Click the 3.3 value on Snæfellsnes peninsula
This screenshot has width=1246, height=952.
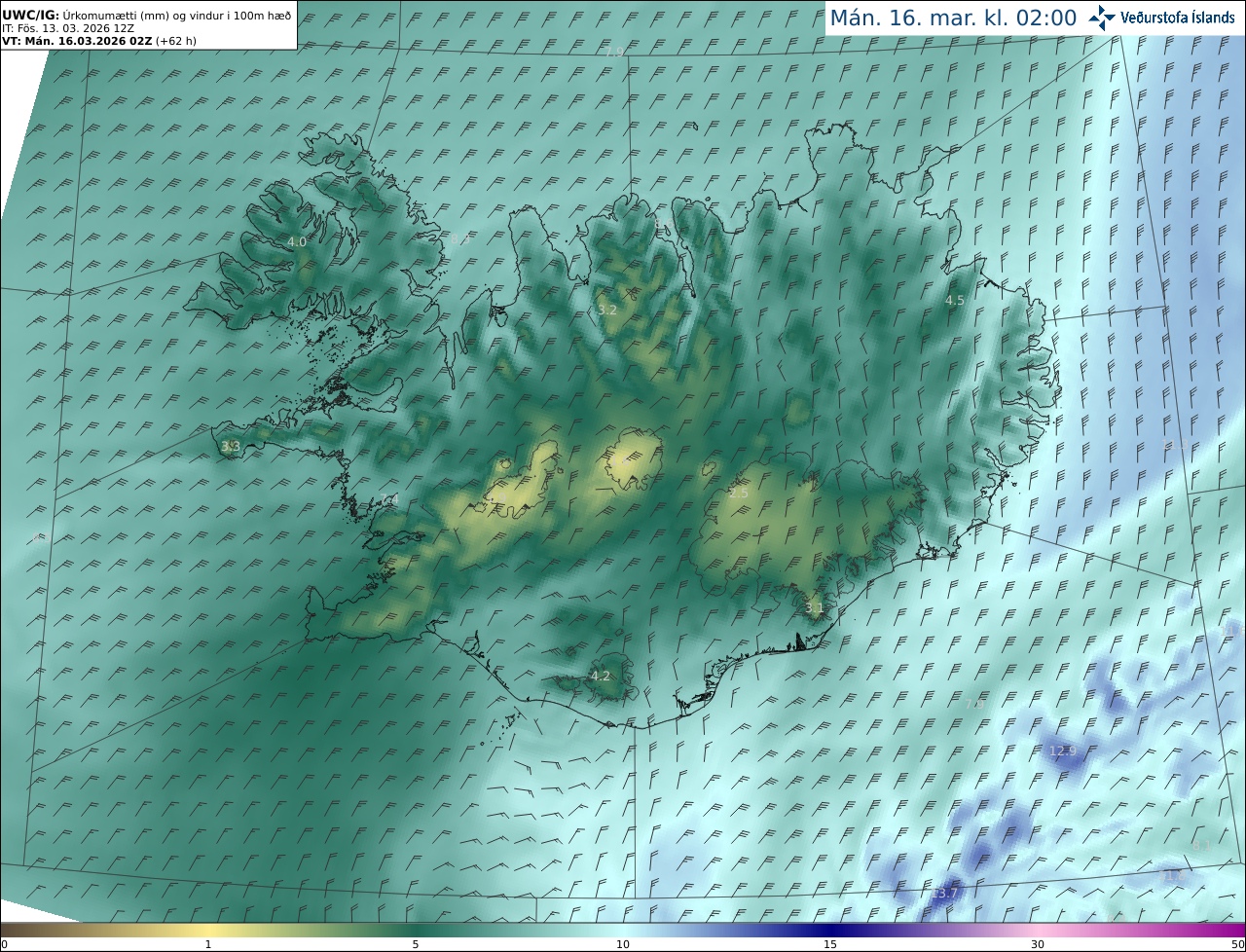tap(231, 447)
